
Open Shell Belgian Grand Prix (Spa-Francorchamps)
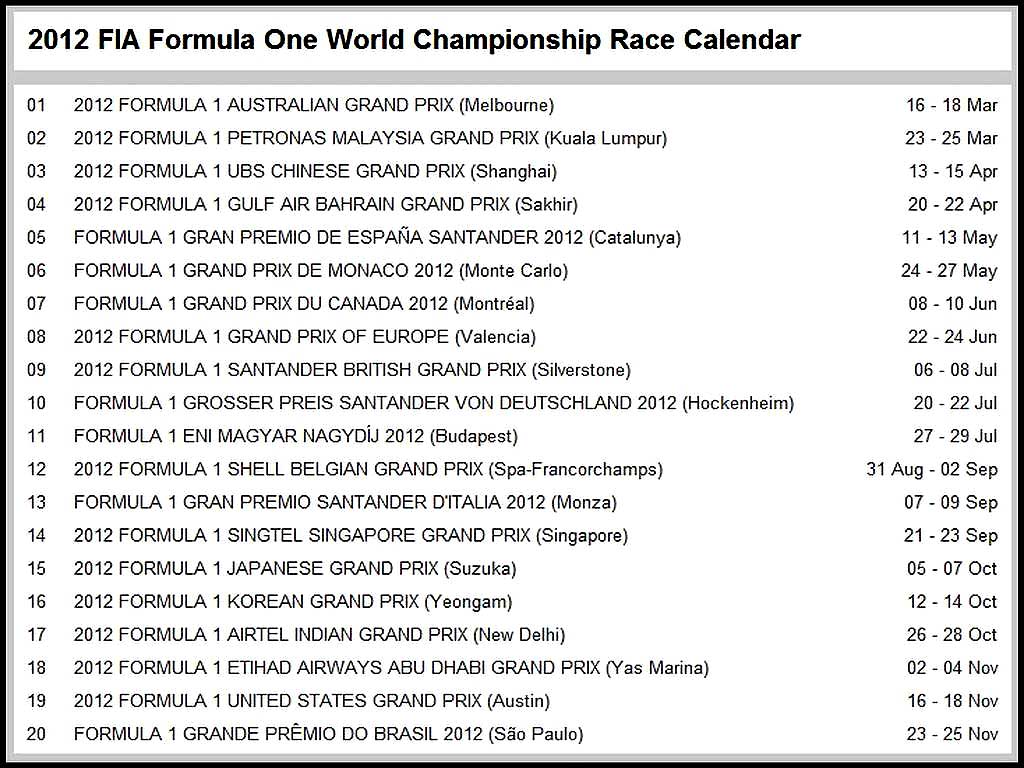[x=368, y=469]
